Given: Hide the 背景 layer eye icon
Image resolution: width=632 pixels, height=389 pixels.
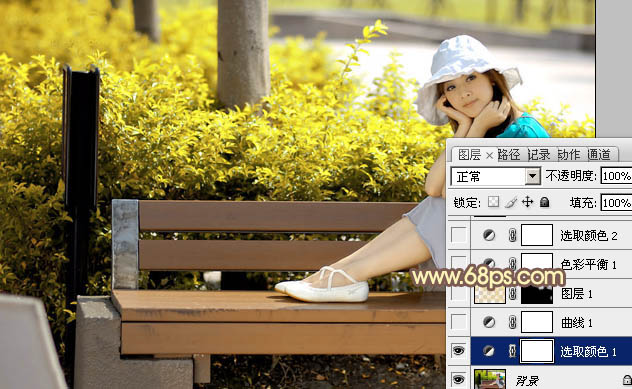Looking at the screenshot, I should click(459, 380).
